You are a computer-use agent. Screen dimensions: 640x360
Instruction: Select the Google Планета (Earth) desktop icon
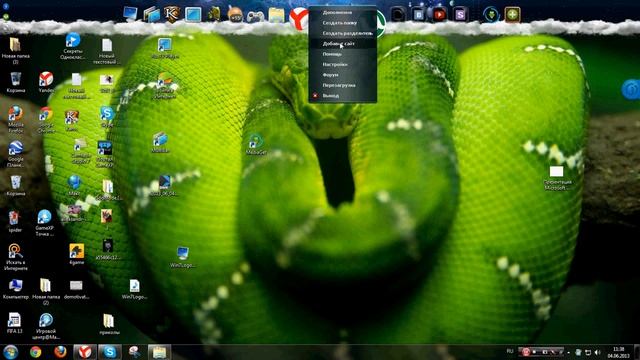tap(16, 154)
